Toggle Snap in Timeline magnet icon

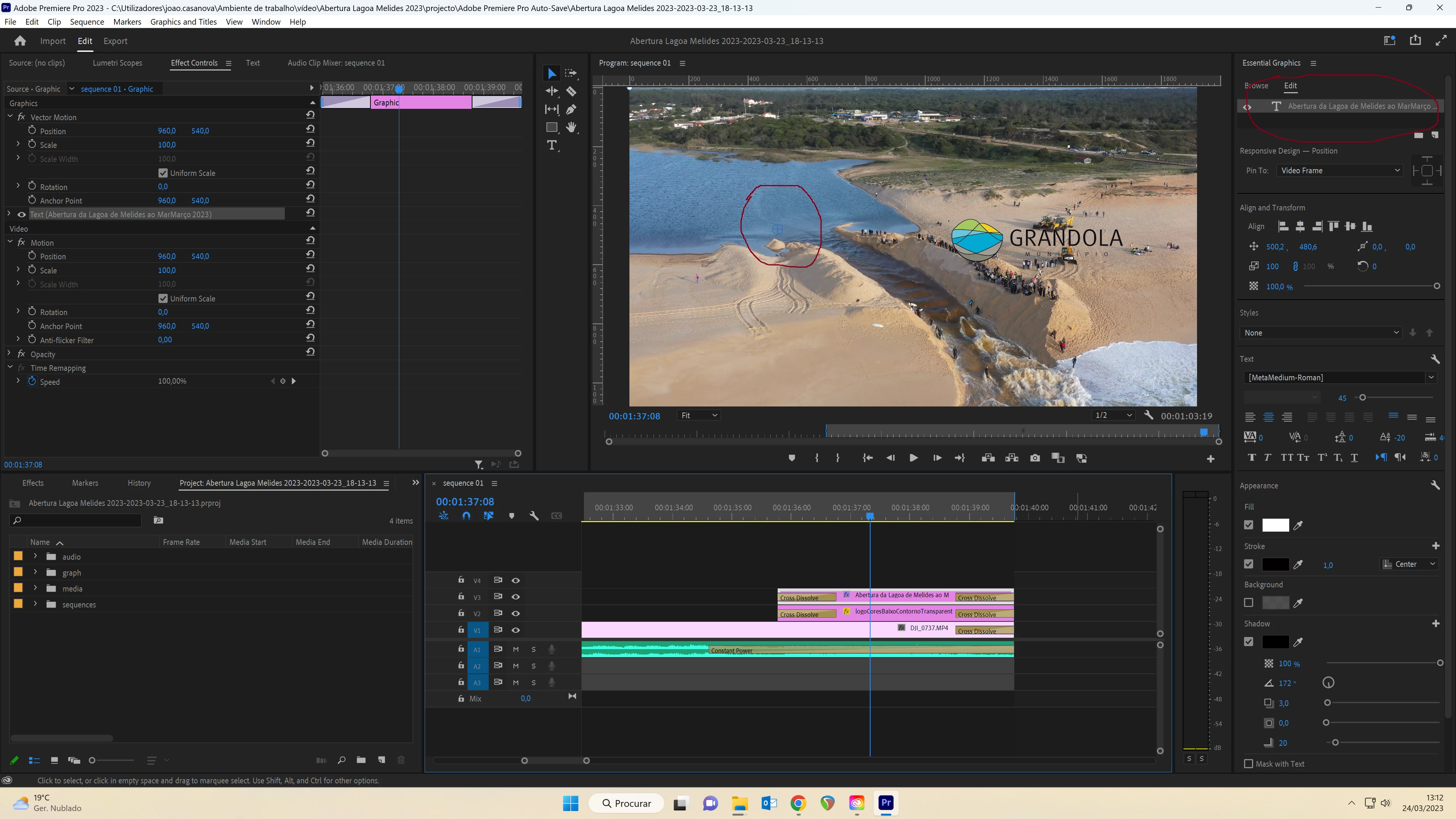click(x=466, y=516)
